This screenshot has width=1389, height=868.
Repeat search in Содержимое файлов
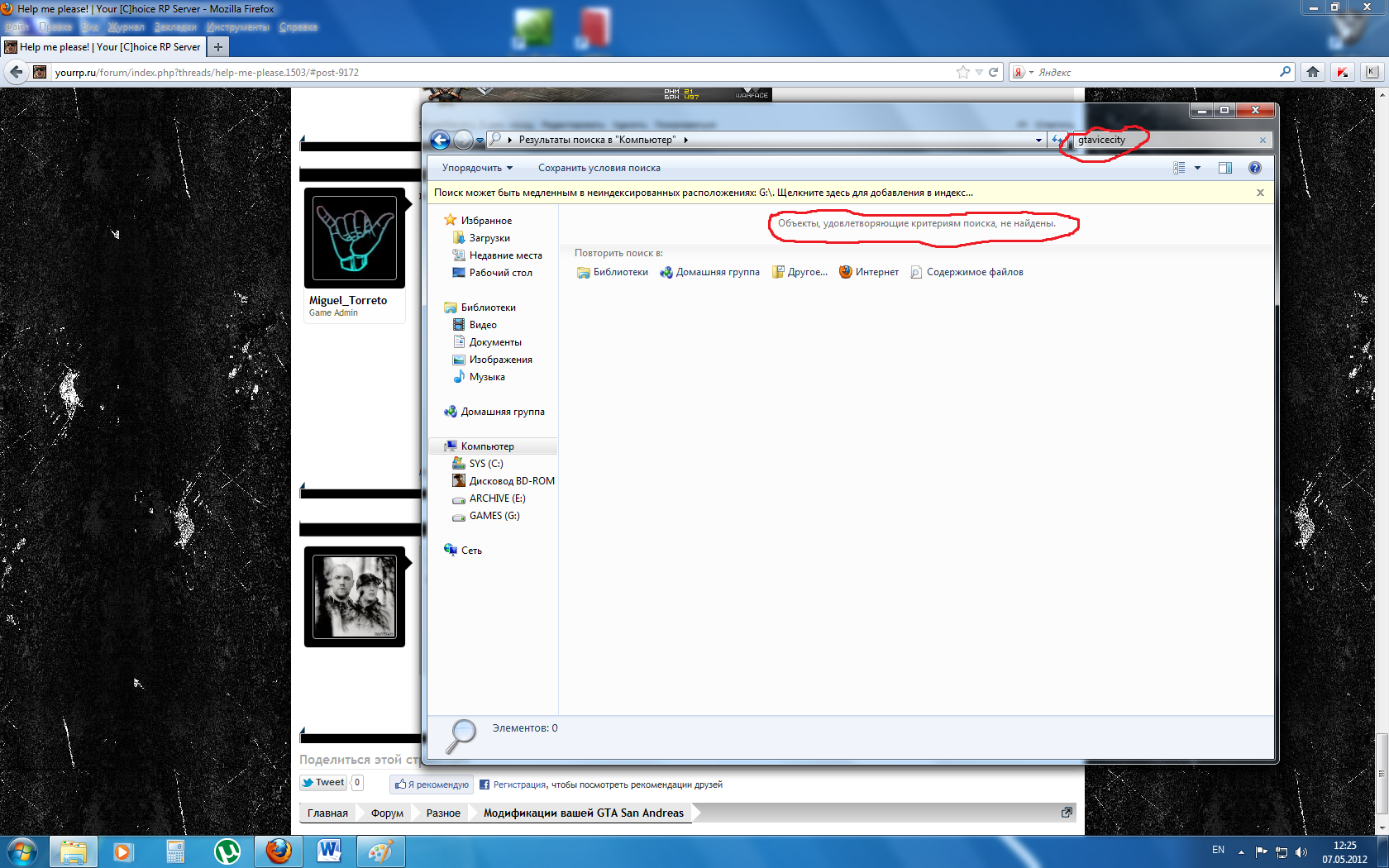[967, 272]
